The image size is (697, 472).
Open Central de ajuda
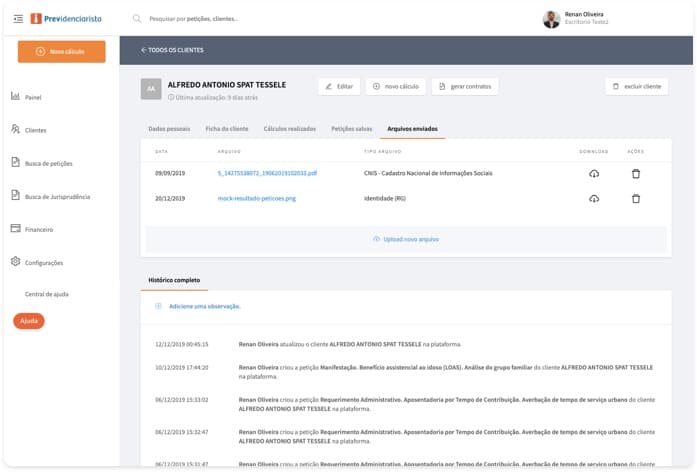pos(47,294)
